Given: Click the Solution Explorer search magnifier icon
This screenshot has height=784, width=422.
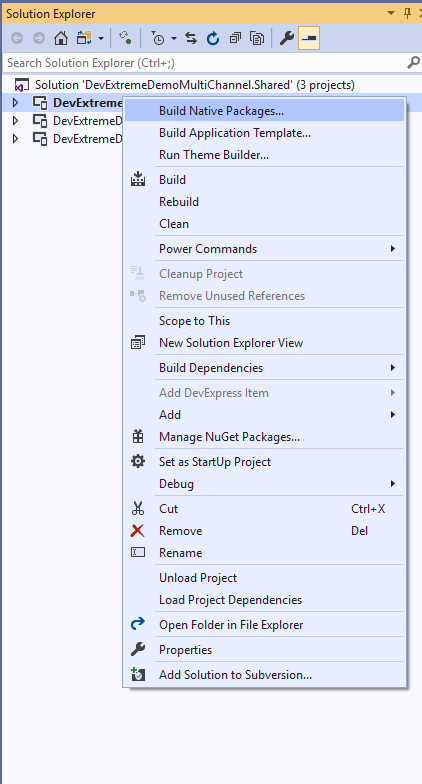Looking at the screenshot, I should click(x=414, y=62).
